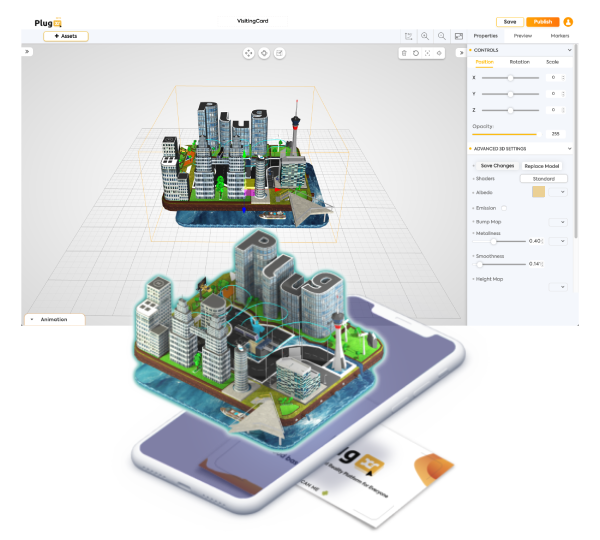Click the reset rotation circular arrow icon

tap(416, 53)
